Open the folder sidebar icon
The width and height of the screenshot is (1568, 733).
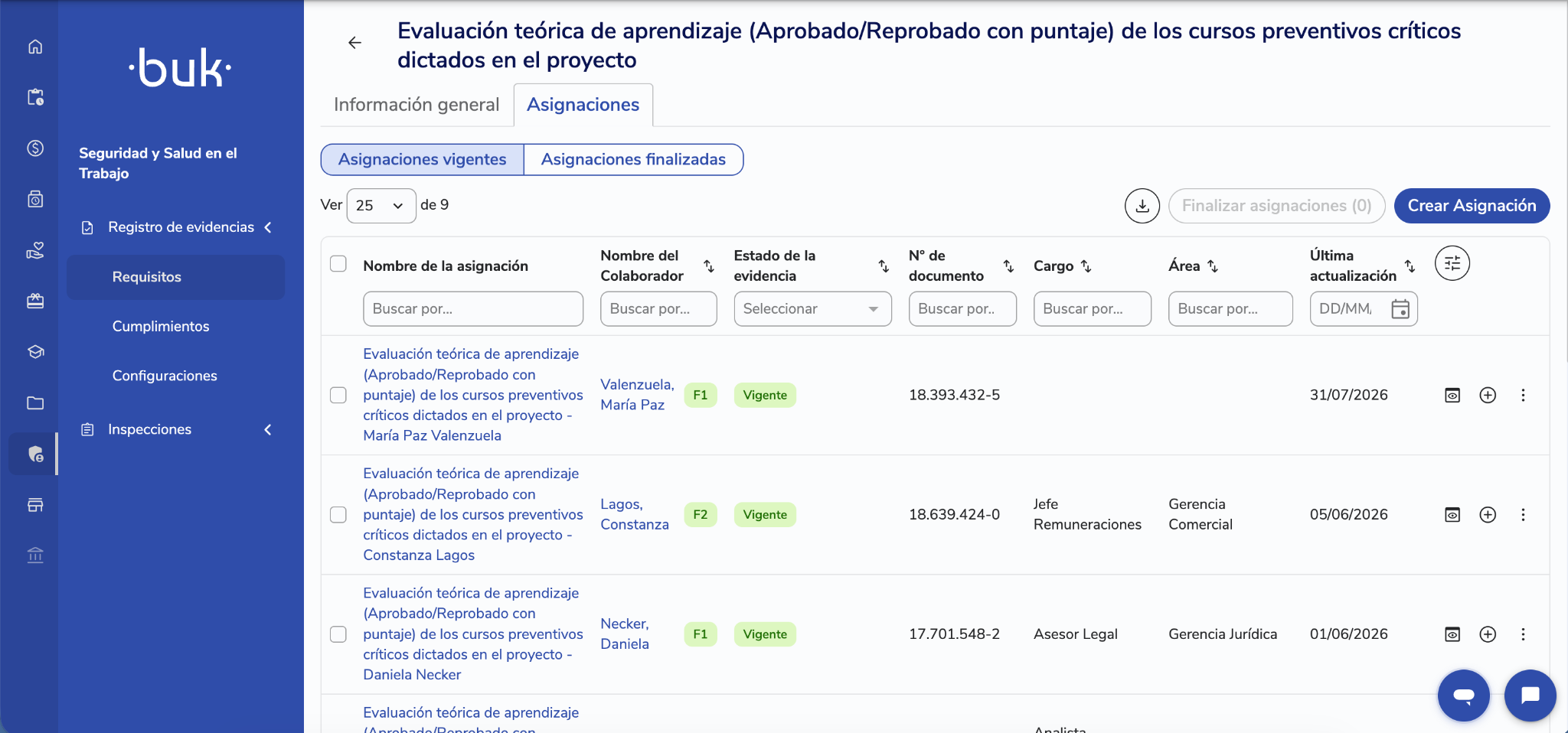[35, 402]
